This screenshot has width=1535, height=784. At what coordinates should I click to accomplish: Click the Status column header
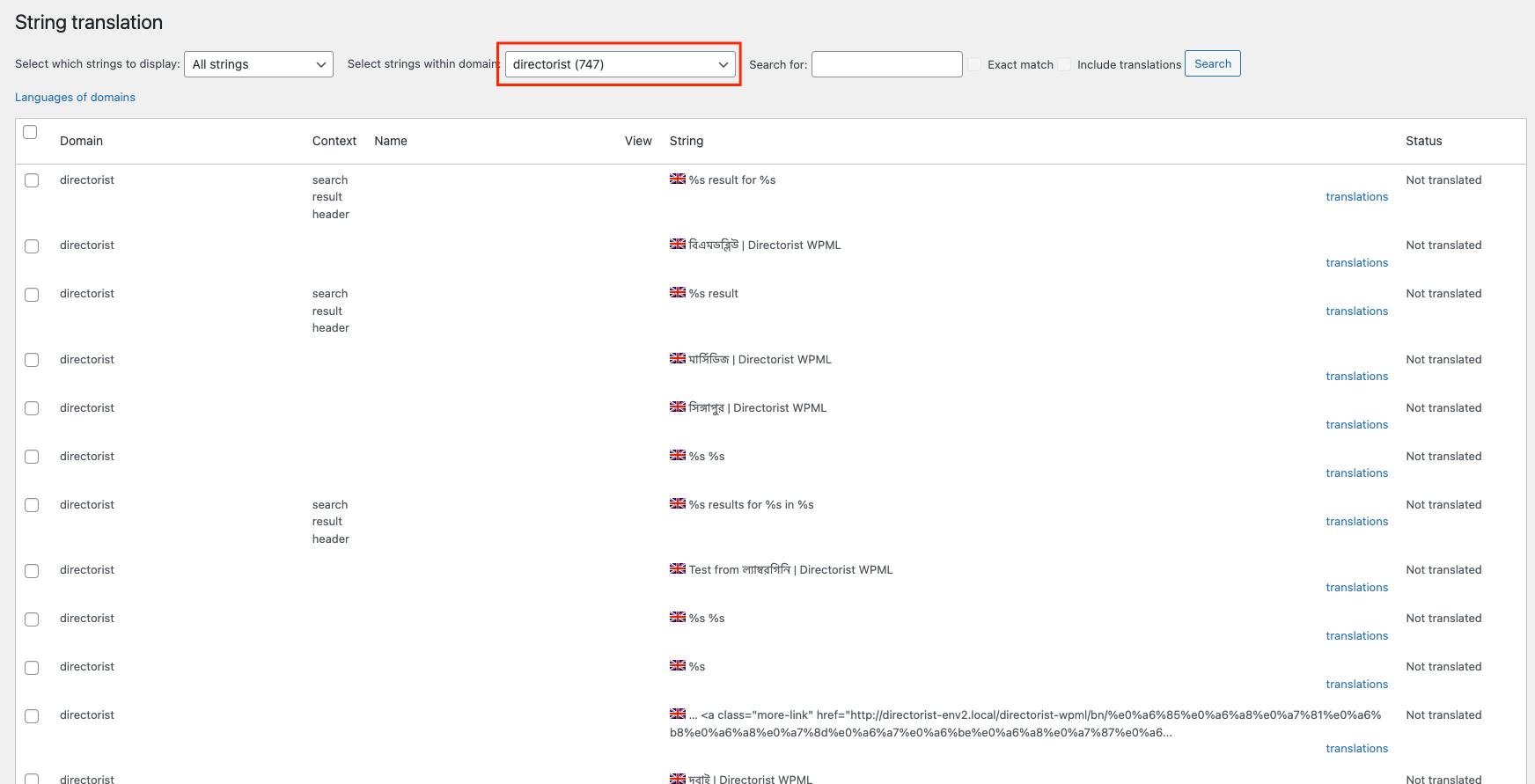tap(1423, 141)
